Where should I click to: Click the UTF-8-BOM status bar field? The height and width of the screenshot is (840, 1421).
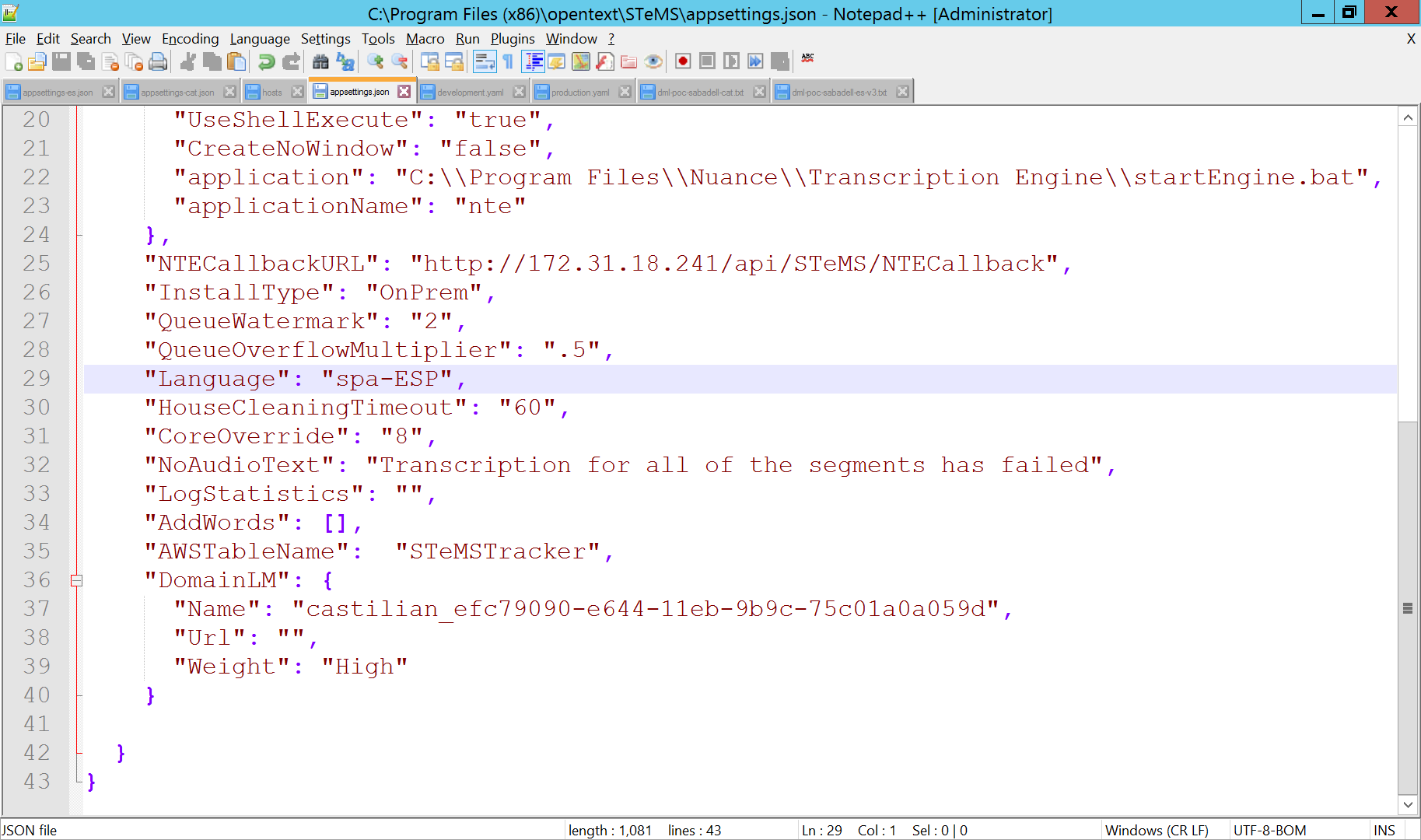tap(1270, 830)
